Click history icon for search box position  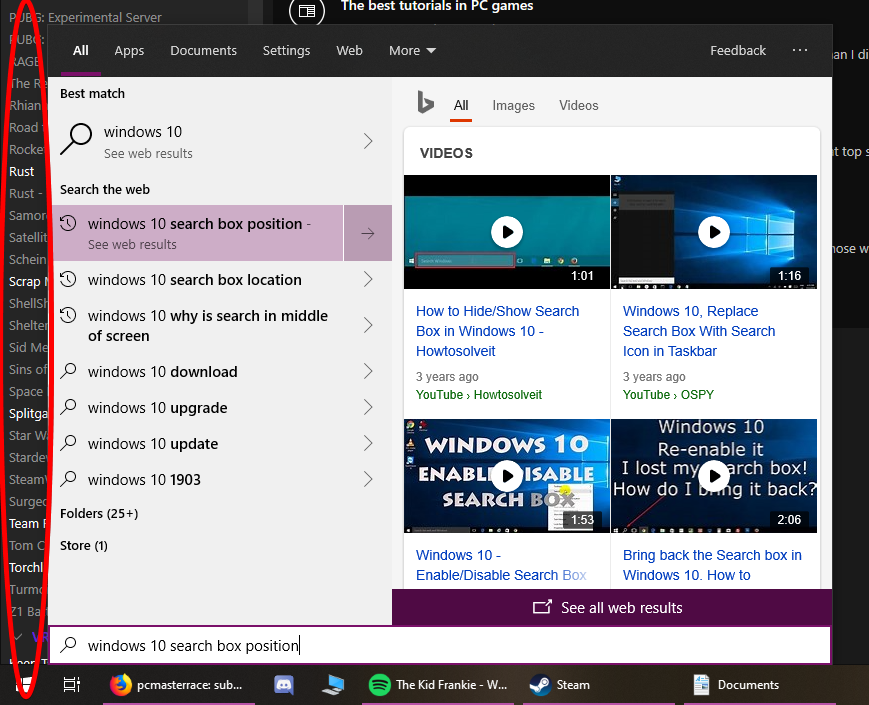(68, 223)
